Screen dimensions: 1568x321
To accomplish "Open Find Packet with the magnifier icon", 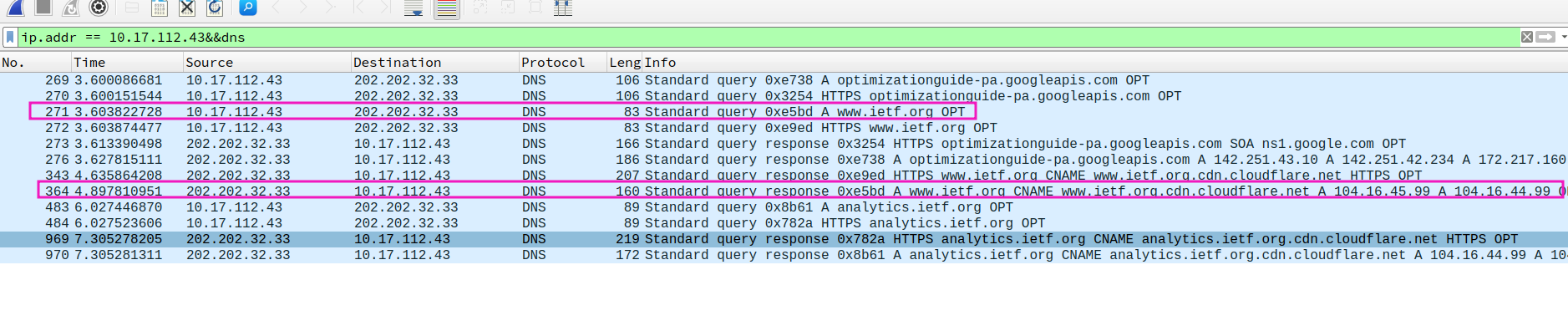I will (x=247, y=8).
